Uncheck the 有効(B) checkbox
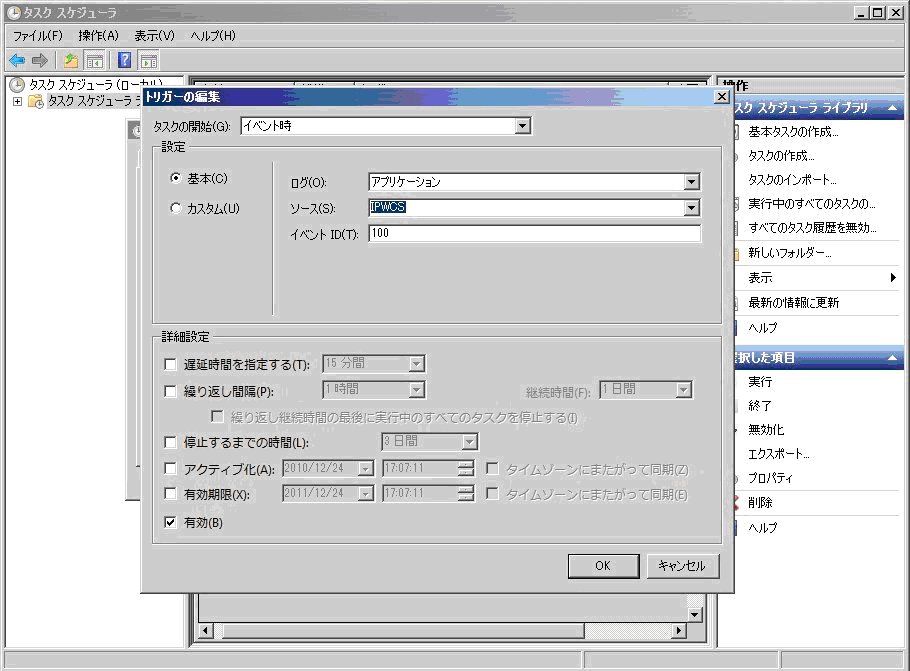 pos(170,522)
